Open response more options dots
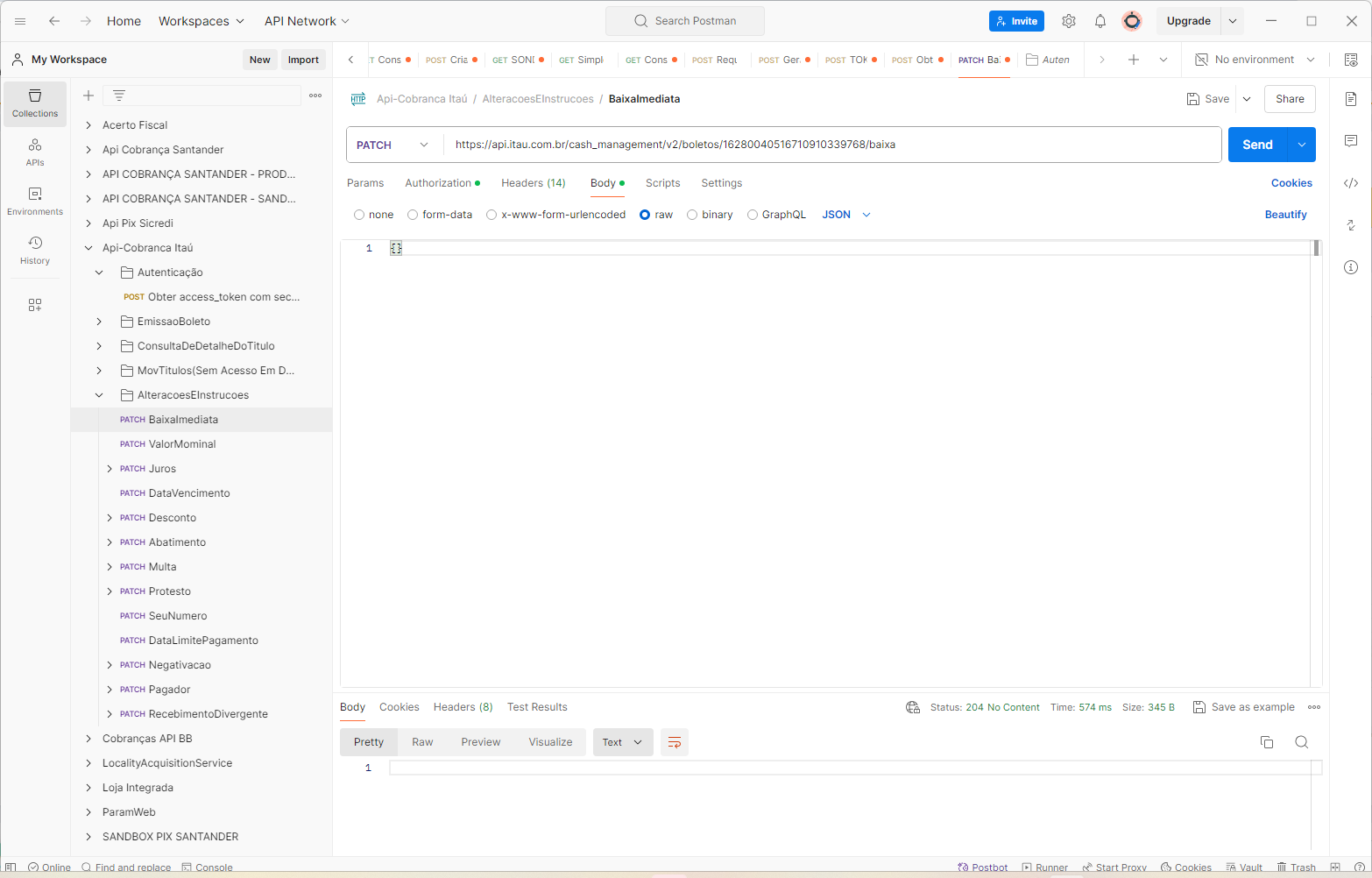Image resolution: width=1372 pixels, height=878 pixels. tap(1314, 707)
